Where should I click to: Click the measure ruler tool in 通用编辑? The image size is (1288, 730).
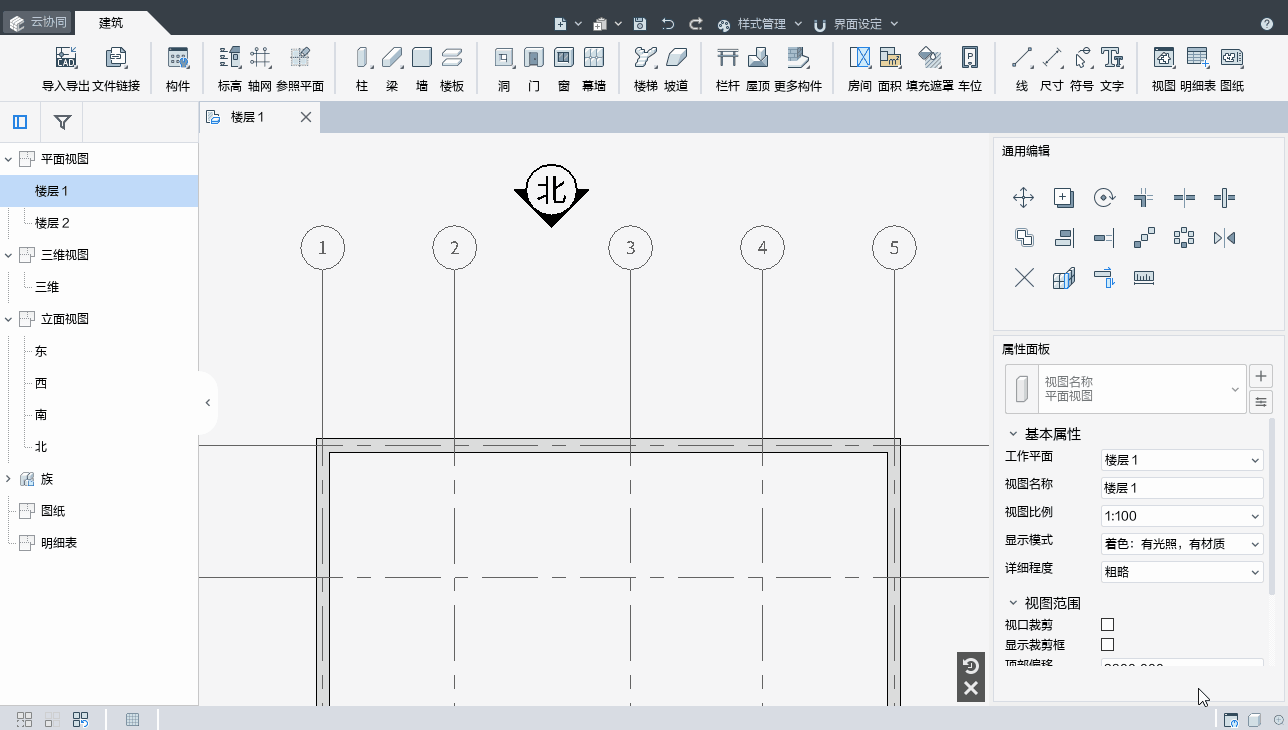tap(1144, 278)
